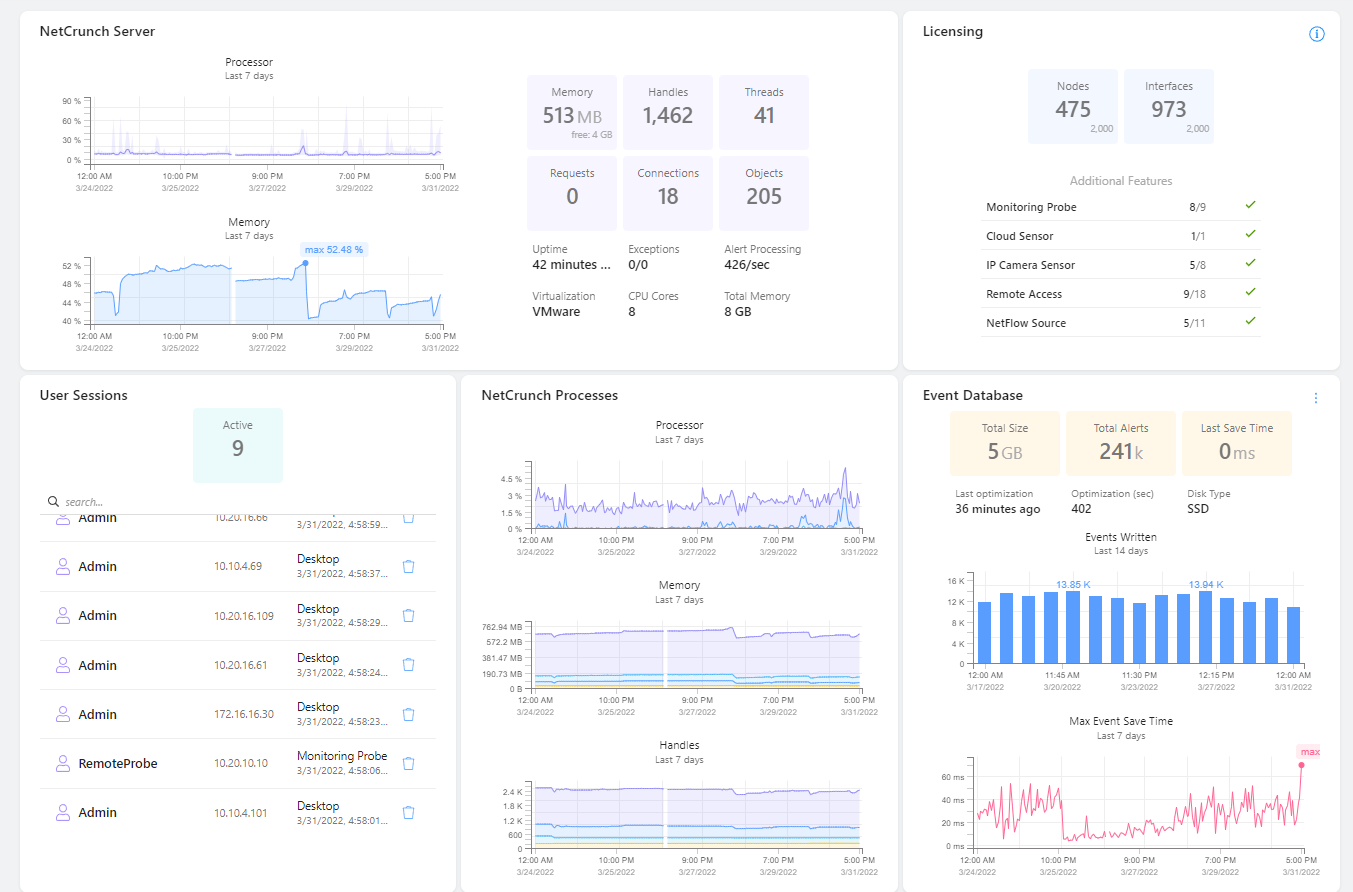This screenshot has height=892, width=1353.
Task: Click the NetCrunch Server Processor chart
Action: tap(267, 128)
